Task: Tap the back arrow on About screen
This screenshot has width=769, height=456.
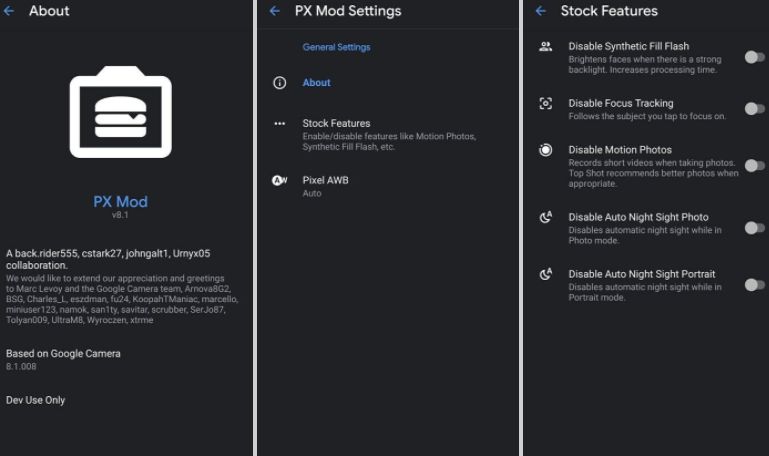Action: tap(10, 11)
